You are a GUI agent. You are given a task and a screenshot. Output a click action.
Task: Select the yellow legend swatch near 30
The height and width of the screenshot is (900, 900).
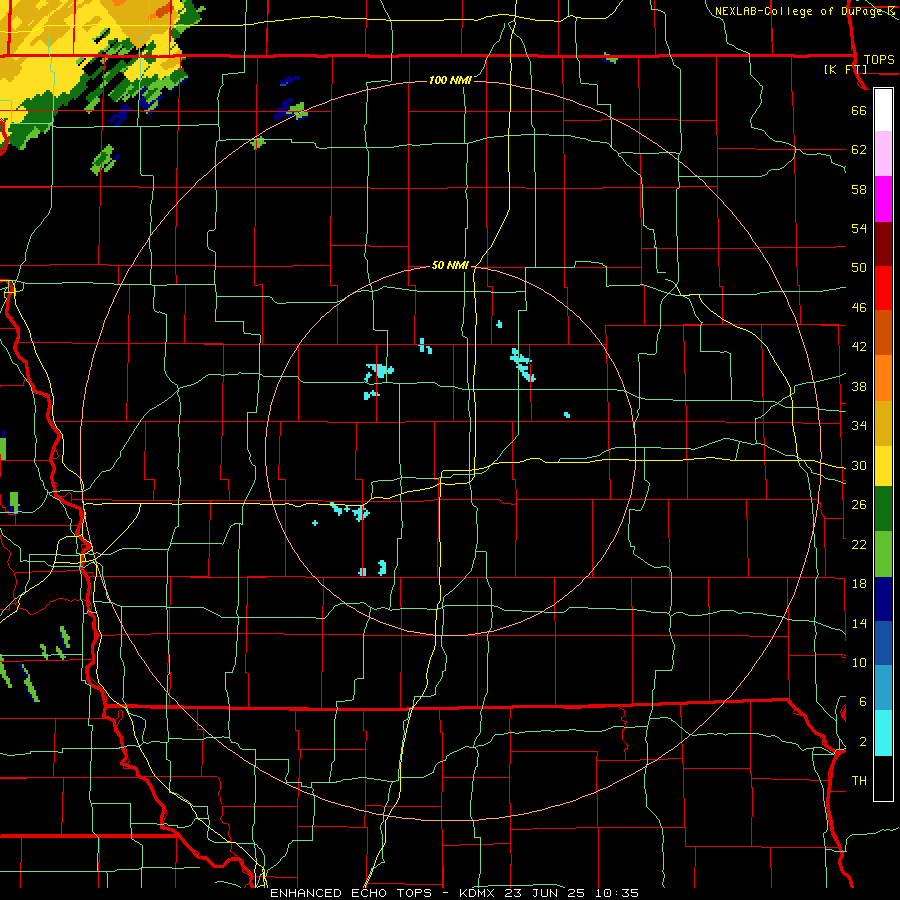click(883, 466)
